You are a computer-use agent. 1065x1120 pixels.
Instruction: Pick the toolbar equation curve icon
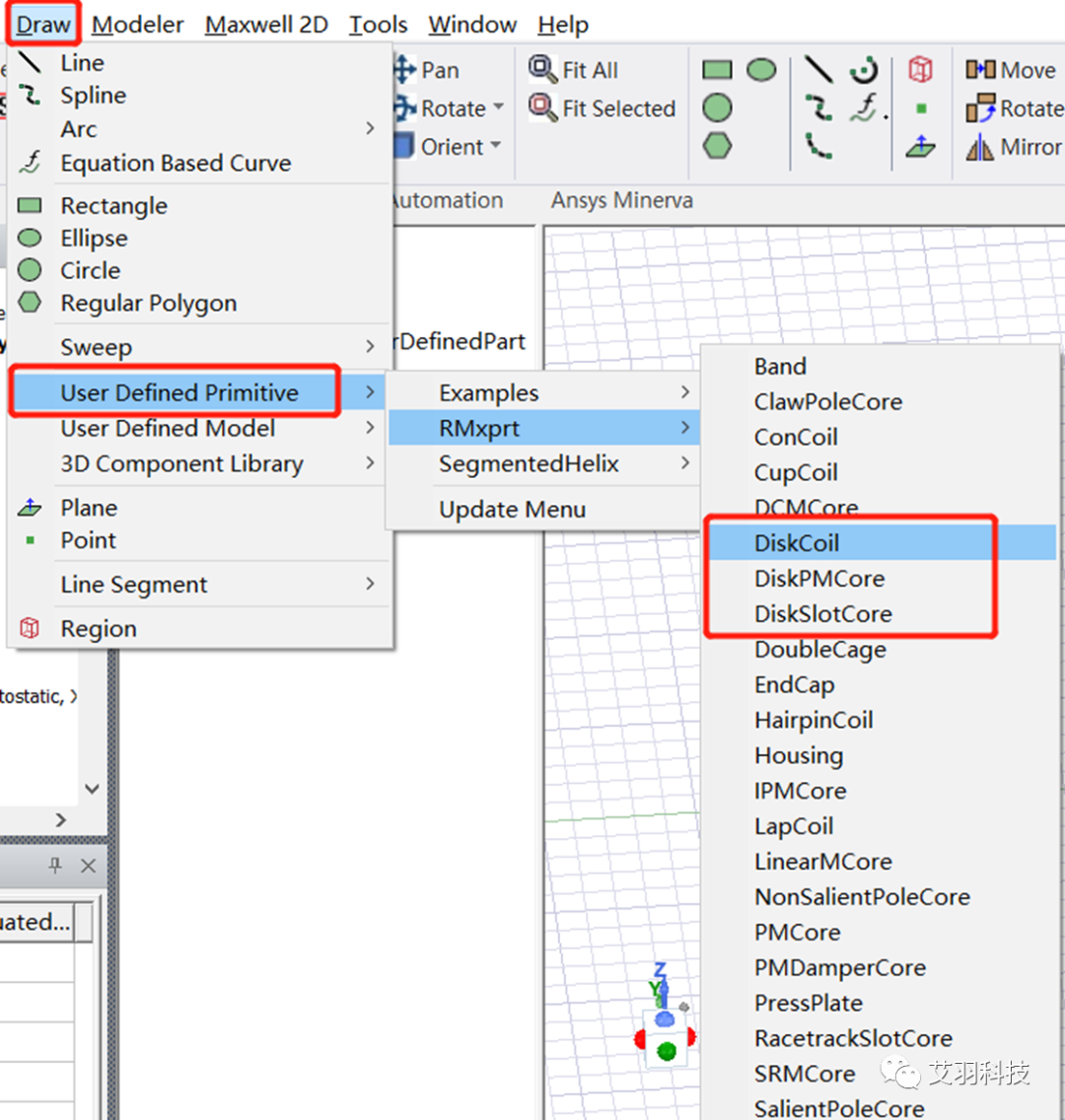pos(867,107)
